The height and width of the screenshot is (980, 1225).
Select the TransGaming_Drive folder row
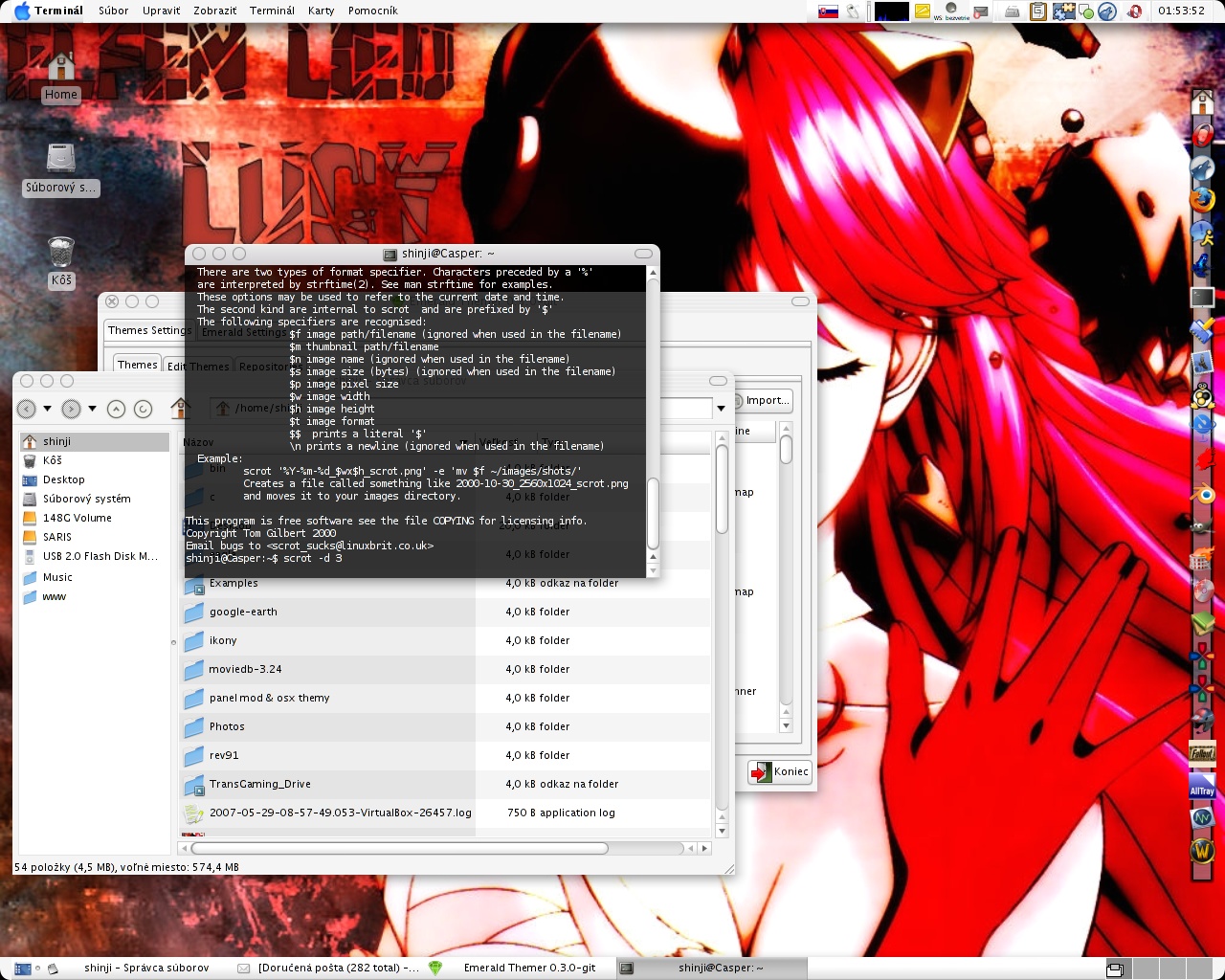(x=446, y=784)
